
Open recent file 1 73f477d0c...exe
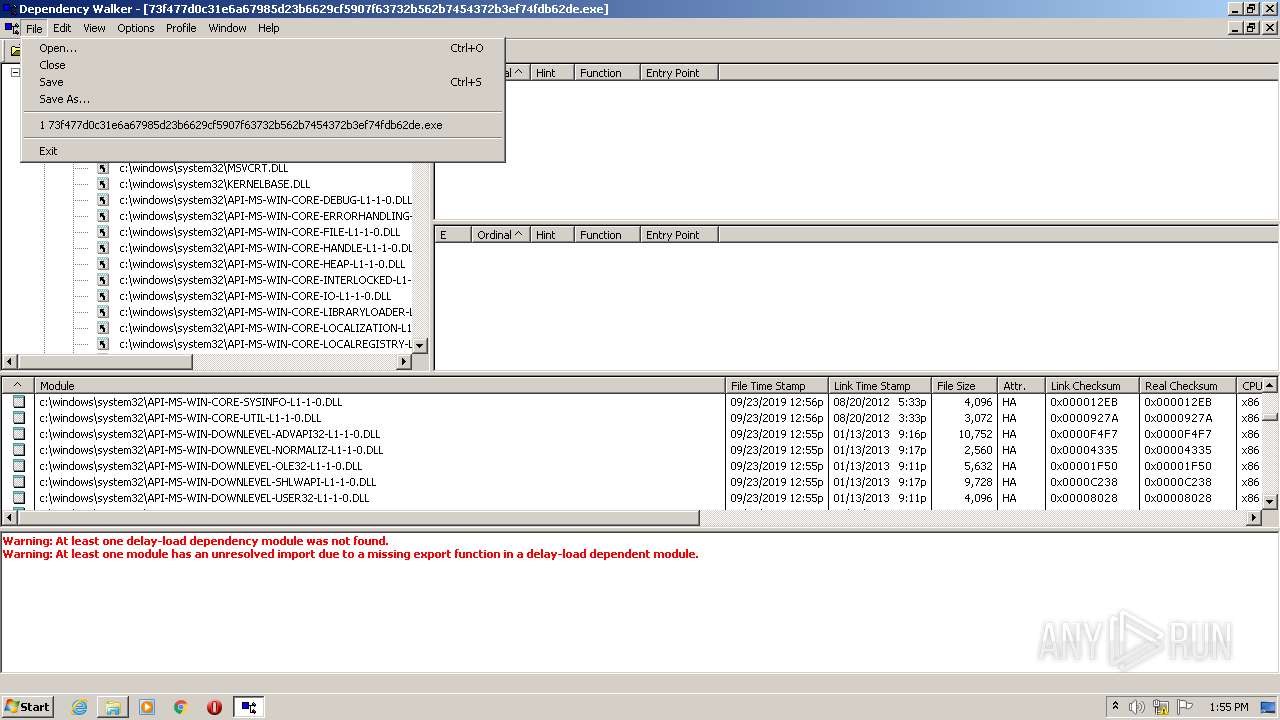pyautogui.click(x=263, y=125)
